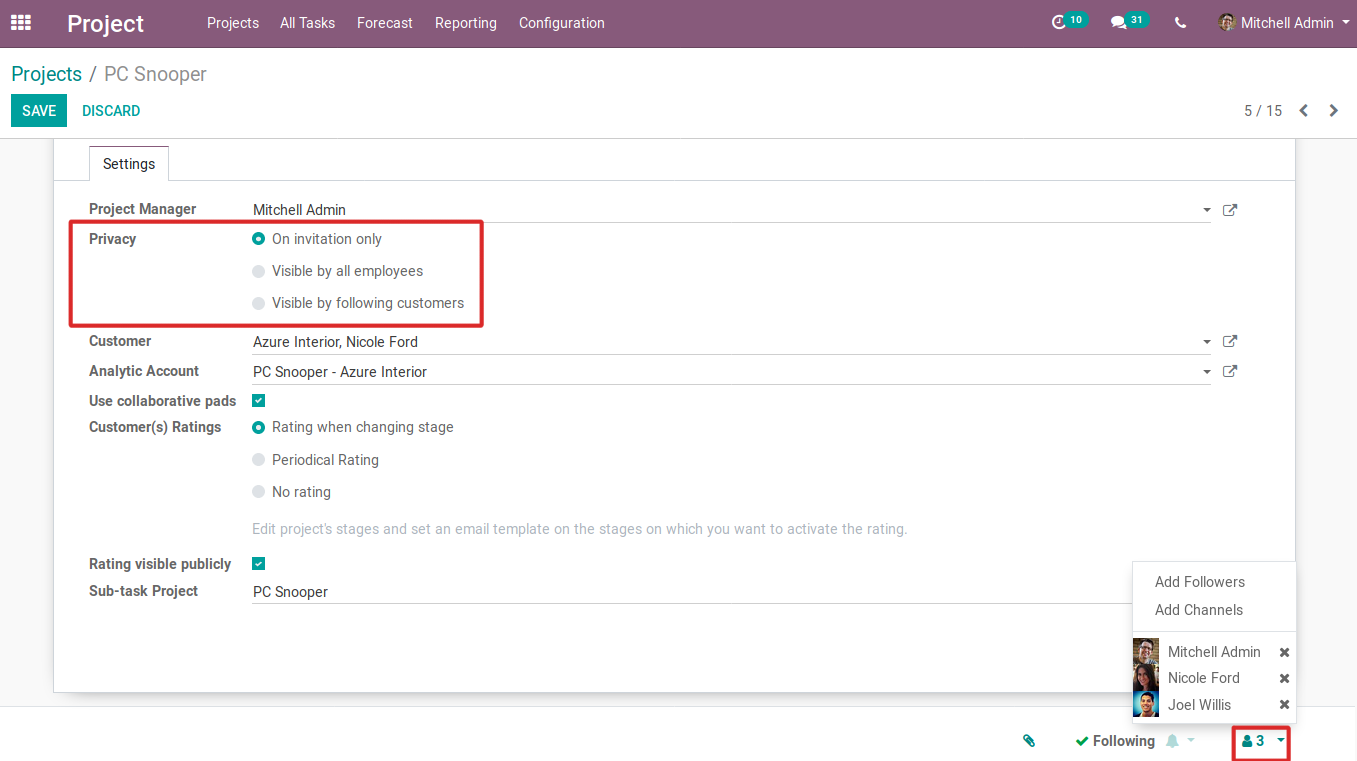Click the SAVE button

pyautogui.click(x=39, y=111)
